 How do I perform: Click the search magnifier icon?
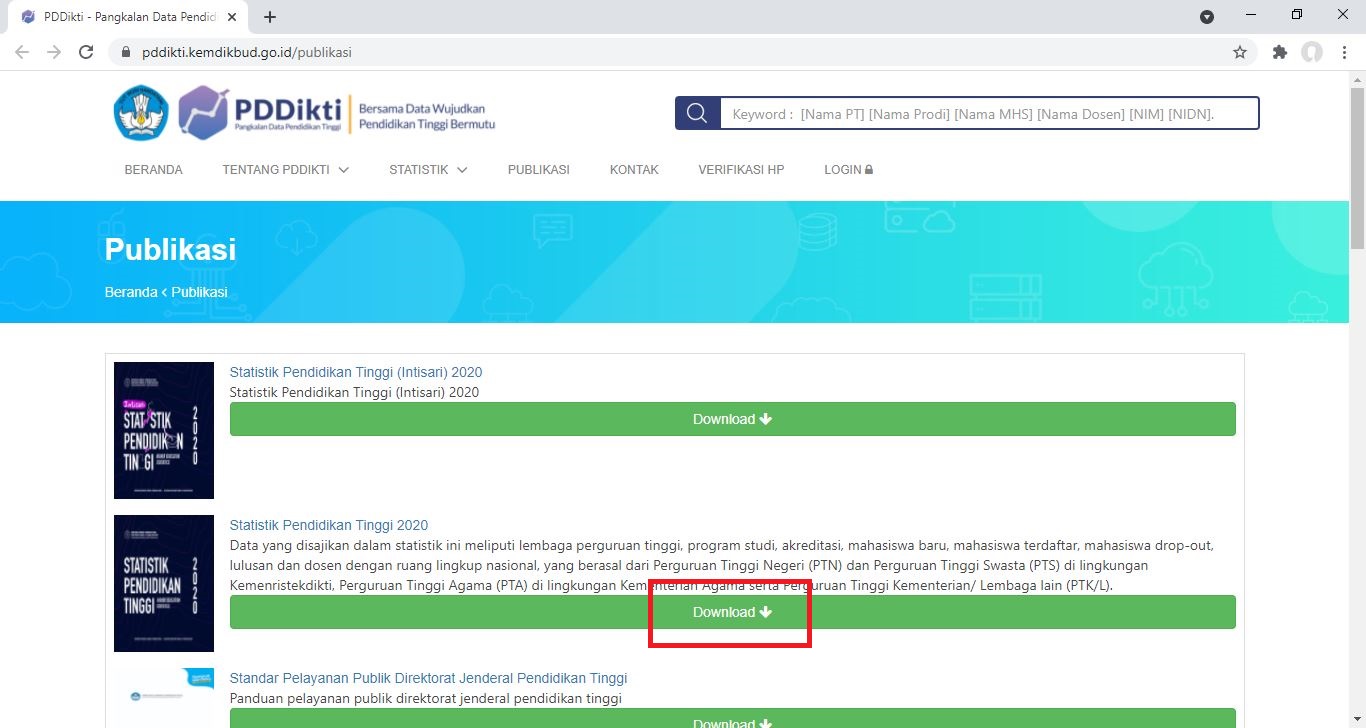698,113
